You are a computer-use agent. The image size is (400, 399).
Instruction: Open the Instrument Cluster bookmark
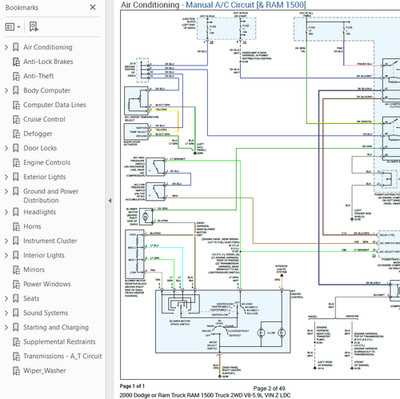click(50, 241)
